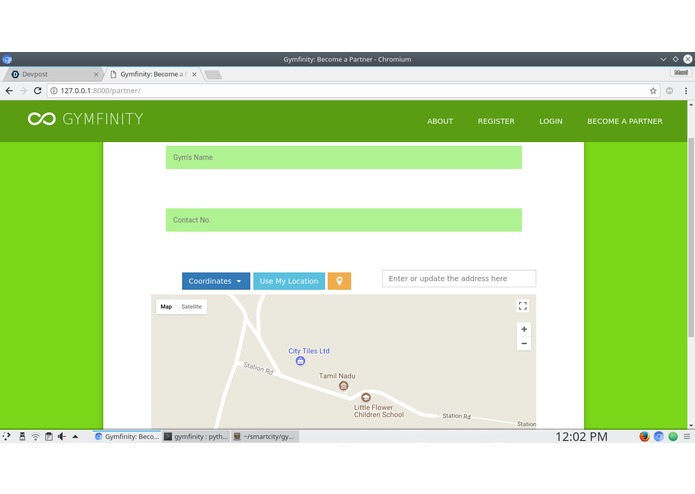Click the page vertical scrollbar thumb
Image resolution: width=695 pixels, height=494 pixels.
[691, 237]
